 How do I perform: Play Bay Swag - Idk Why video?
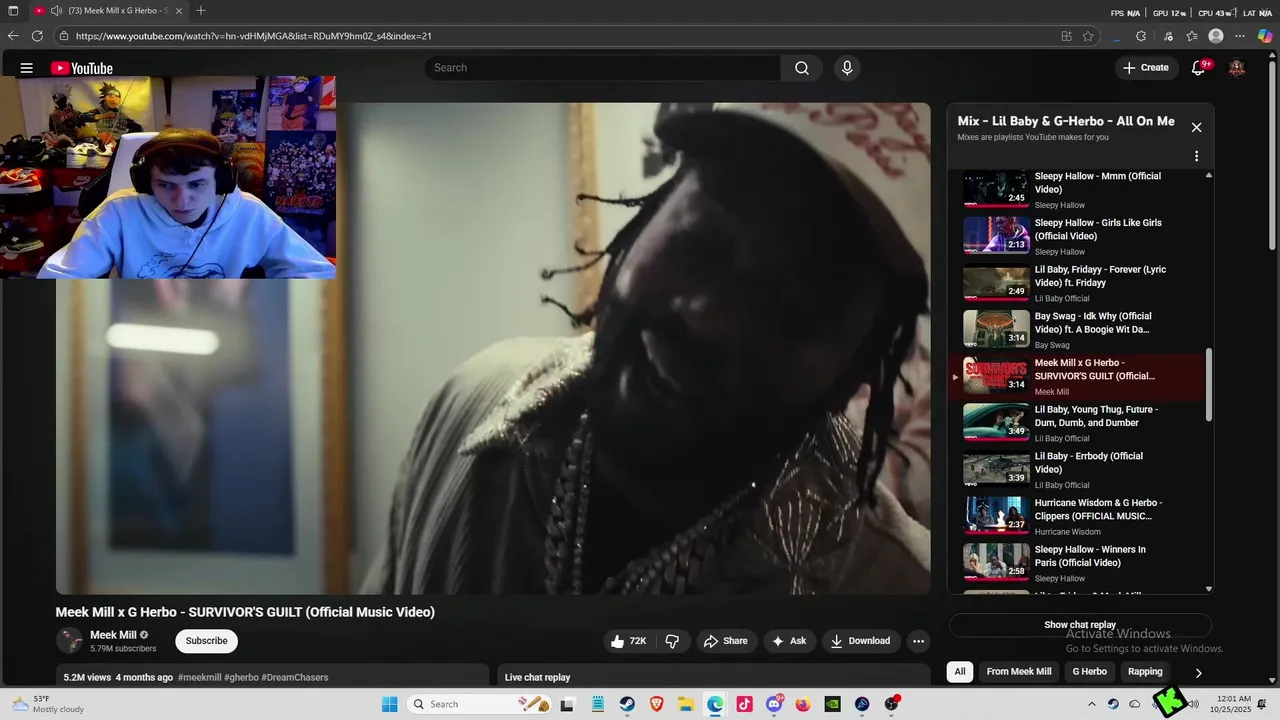coord(1075,330)
